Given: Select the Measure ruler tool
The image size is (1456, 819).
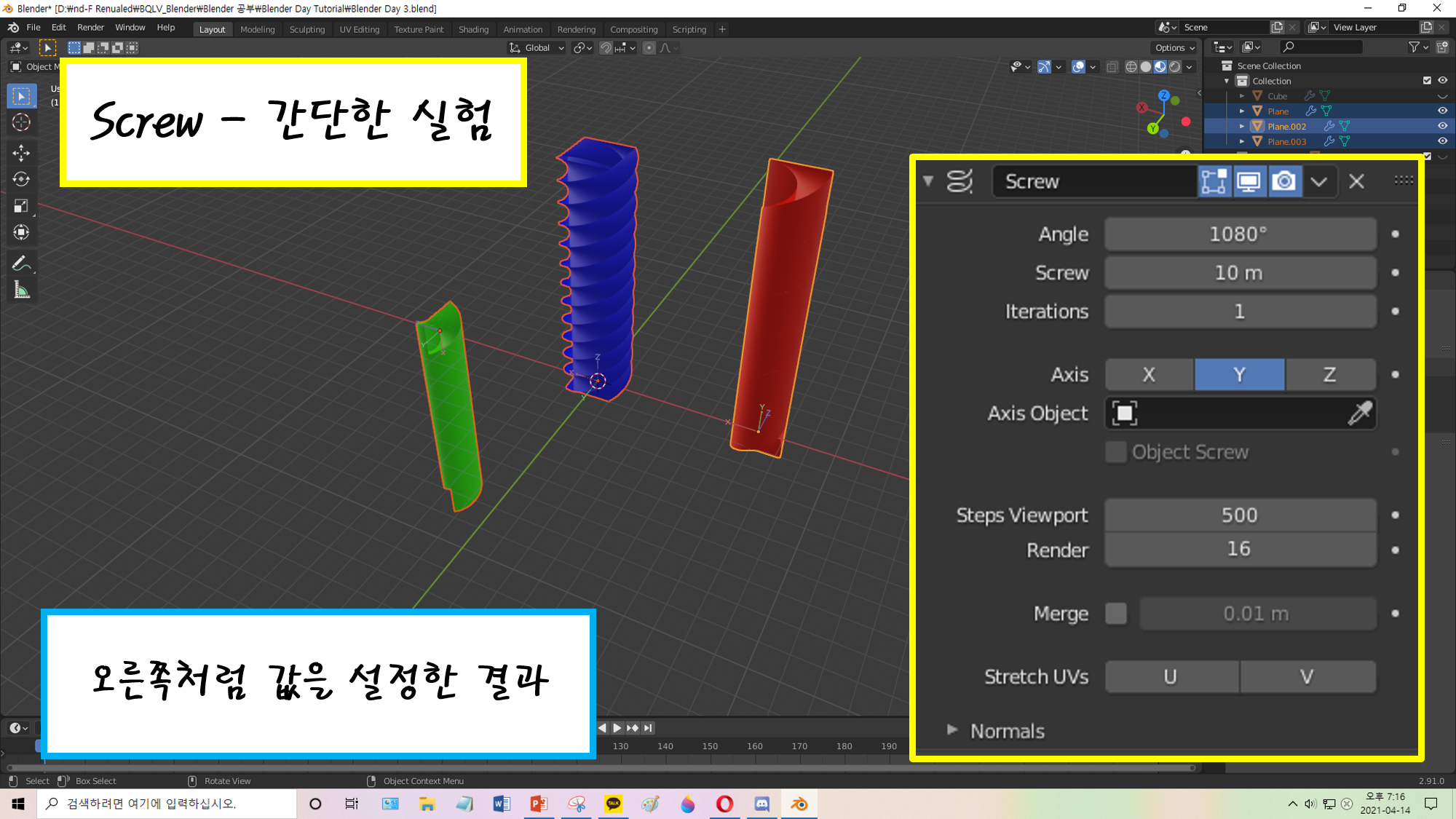Looking at the screenshot, I should click(21, 290).
